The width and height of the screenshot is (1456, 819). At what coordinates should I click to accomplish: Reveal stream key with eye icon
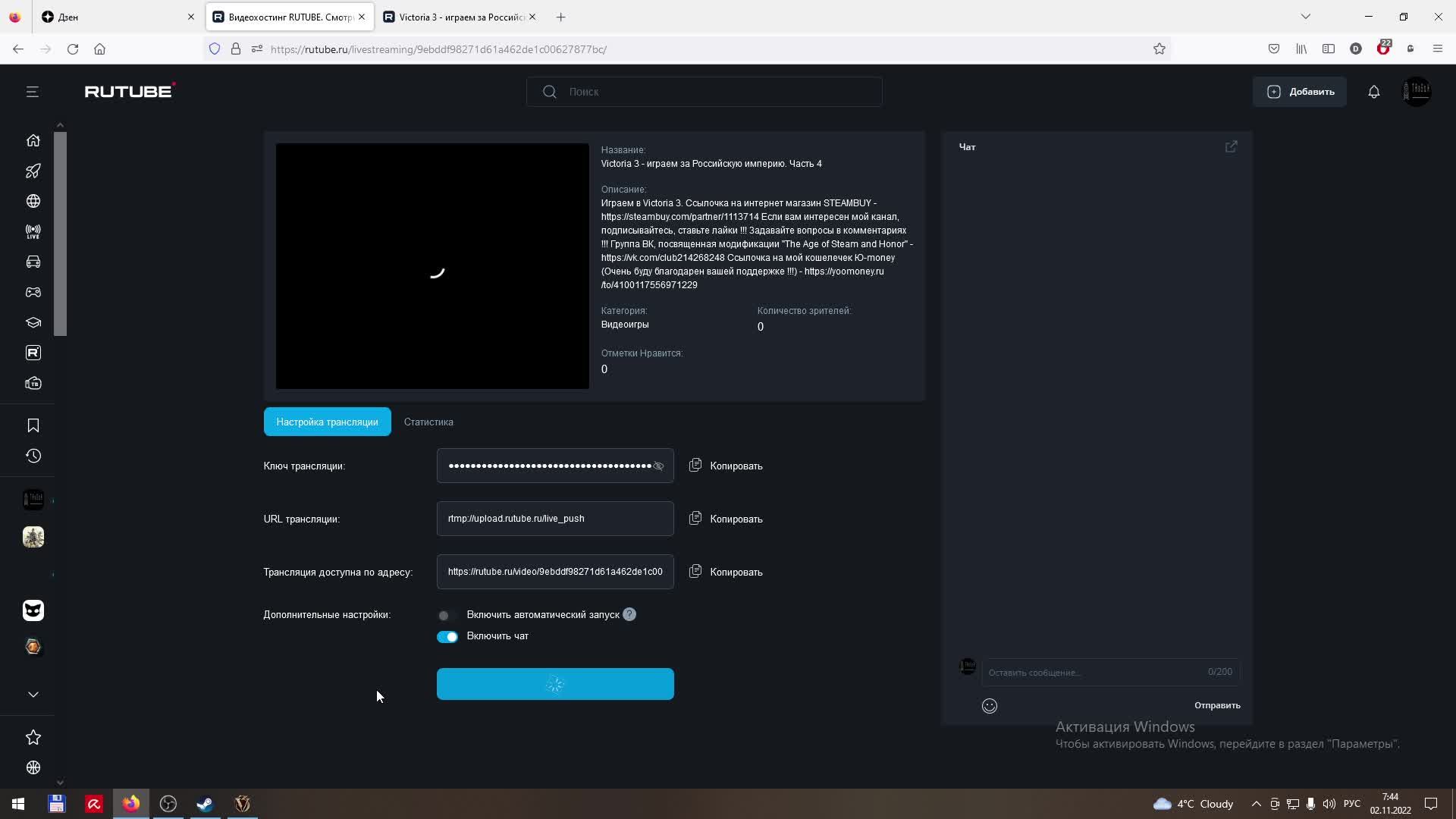click(658, 466)
